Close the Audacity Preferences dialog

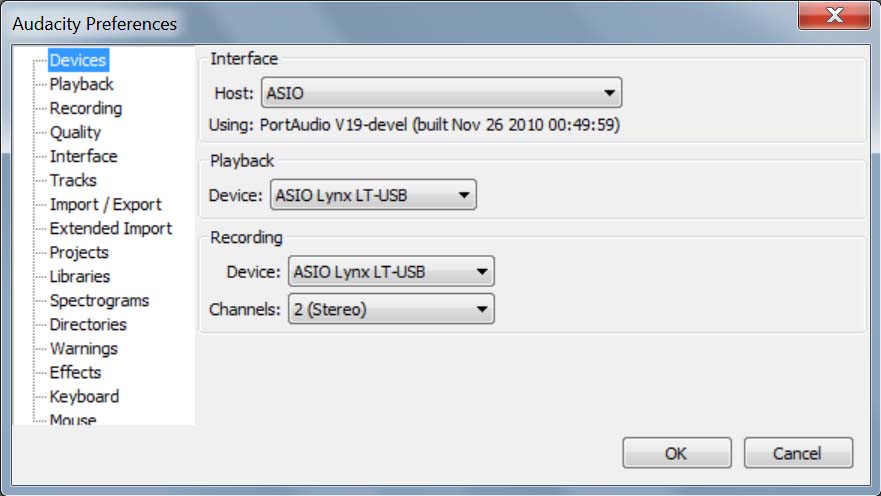coord(834,19)
